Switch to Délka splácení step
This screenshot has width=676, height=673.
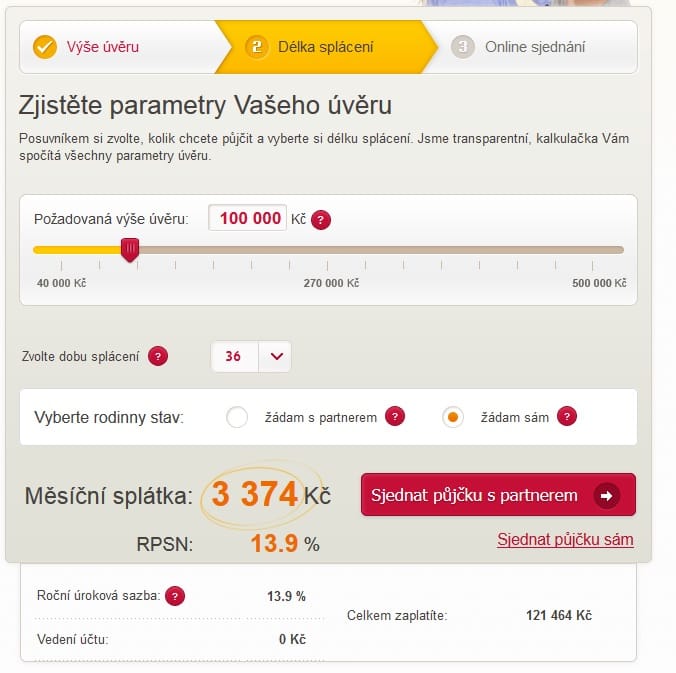click(x=325, y=47)
